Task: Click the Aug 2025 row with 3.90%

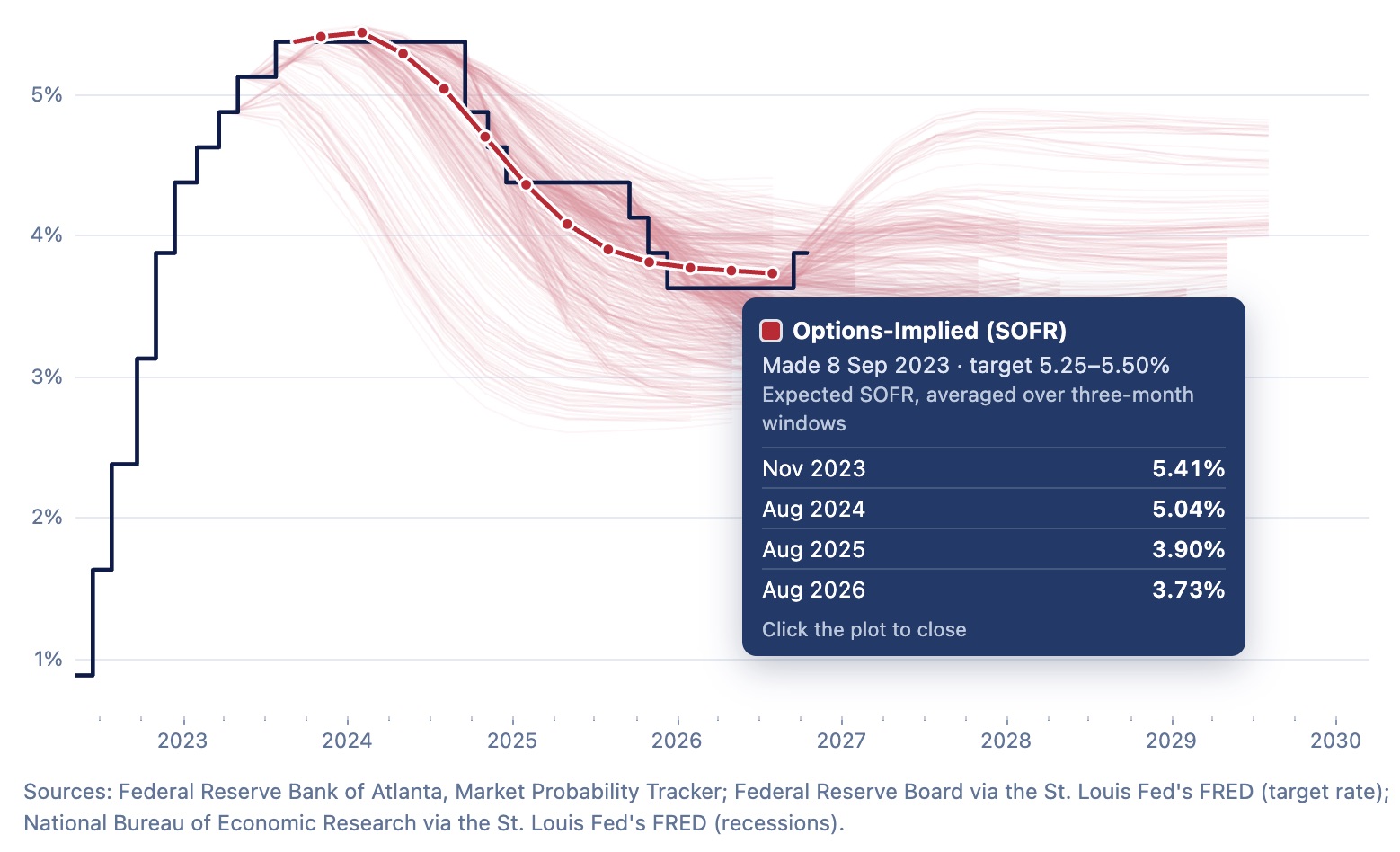Action: tap(993, 549)
